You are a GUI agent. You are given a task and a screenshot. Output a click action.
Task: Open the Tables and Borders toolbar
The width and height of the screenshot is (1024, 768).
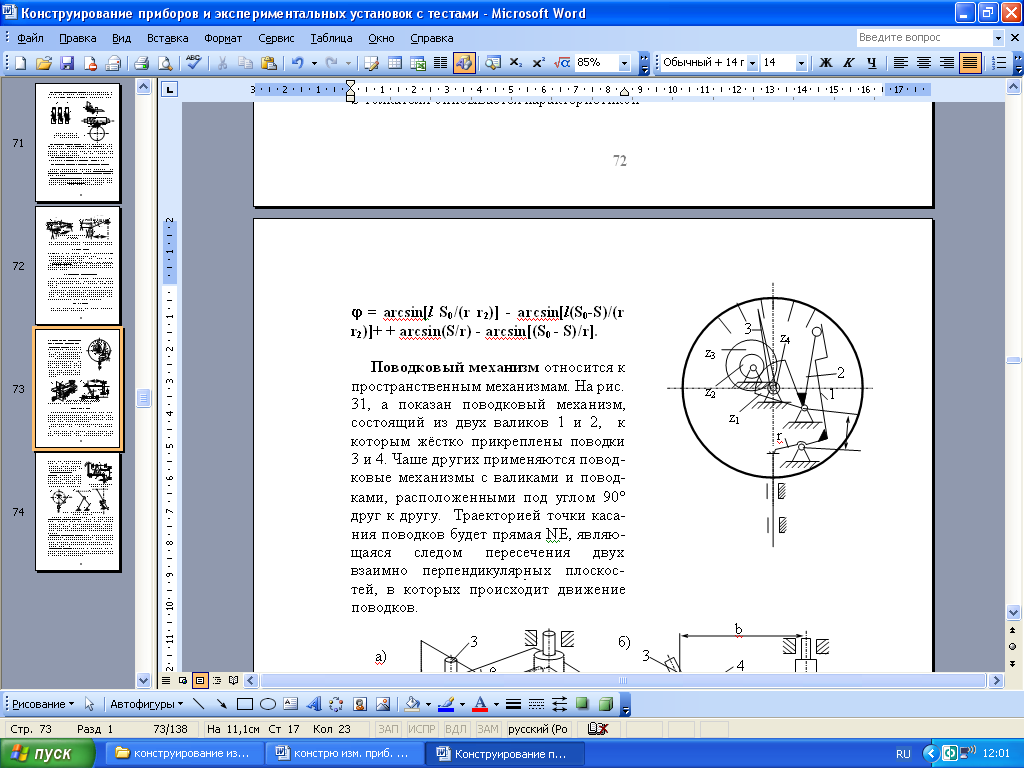[372, 63]
